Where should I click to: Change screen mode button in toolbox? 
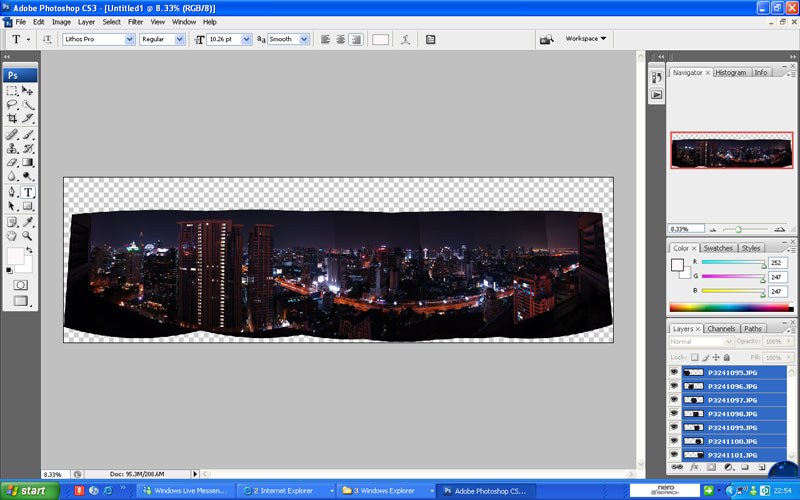point(20,301)
